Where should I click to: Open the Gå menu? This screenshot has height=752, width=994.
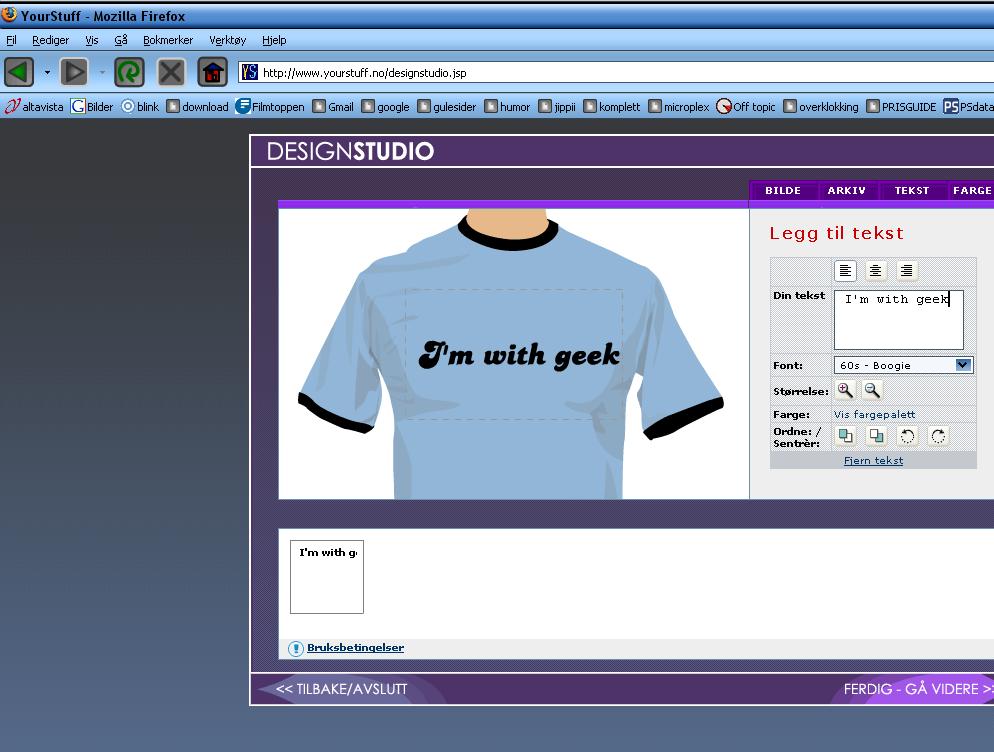(121, 40)
